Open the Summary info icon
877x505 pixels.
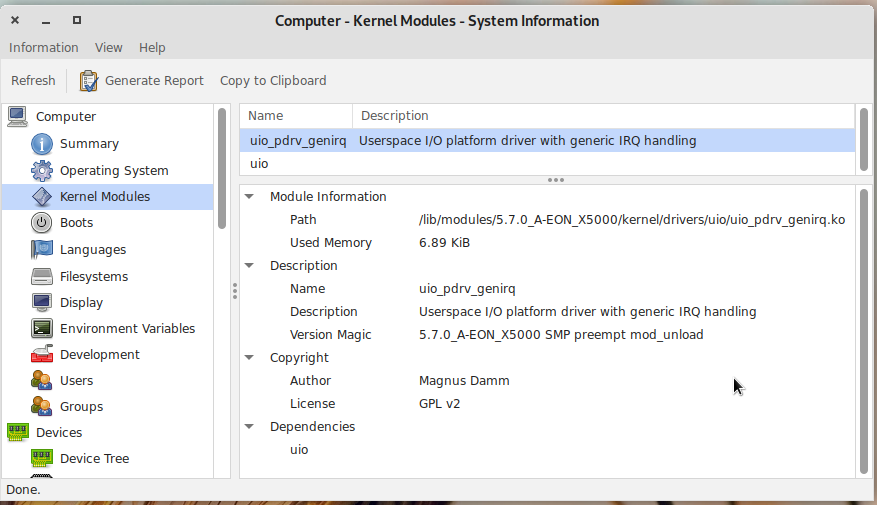point(41,144)
